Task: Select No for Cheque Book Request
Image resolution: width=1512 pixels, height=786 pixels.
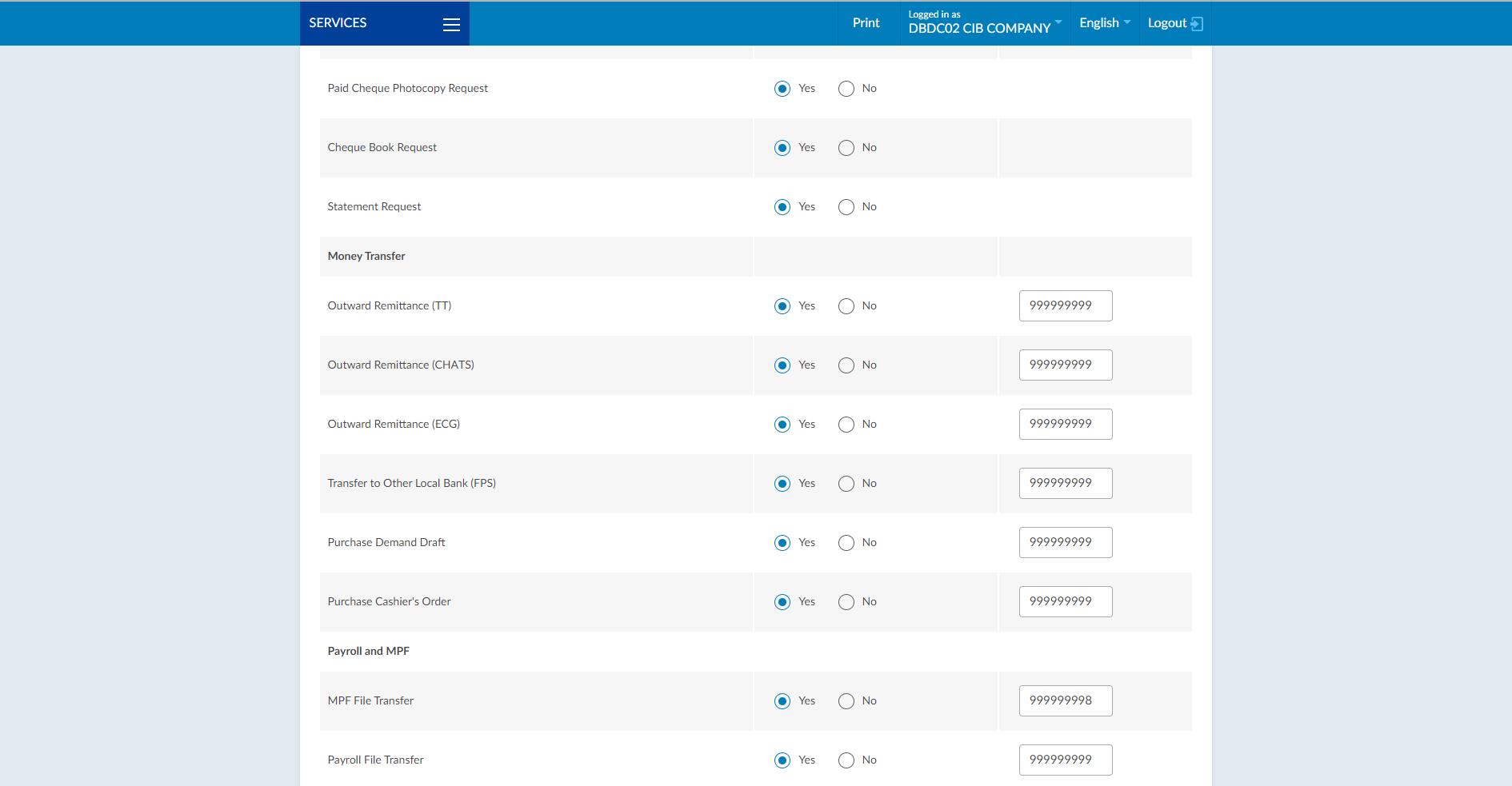Action: (x=846, y=148)
